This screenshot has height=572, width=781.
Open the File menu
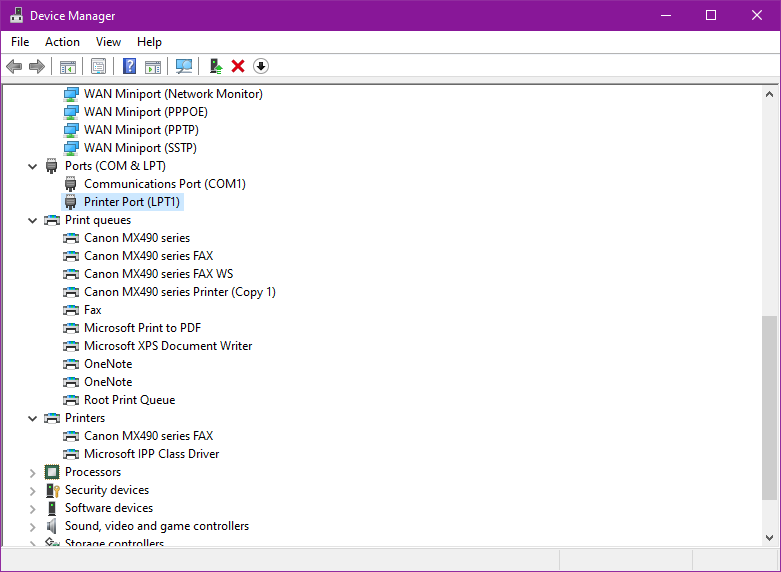20,42
